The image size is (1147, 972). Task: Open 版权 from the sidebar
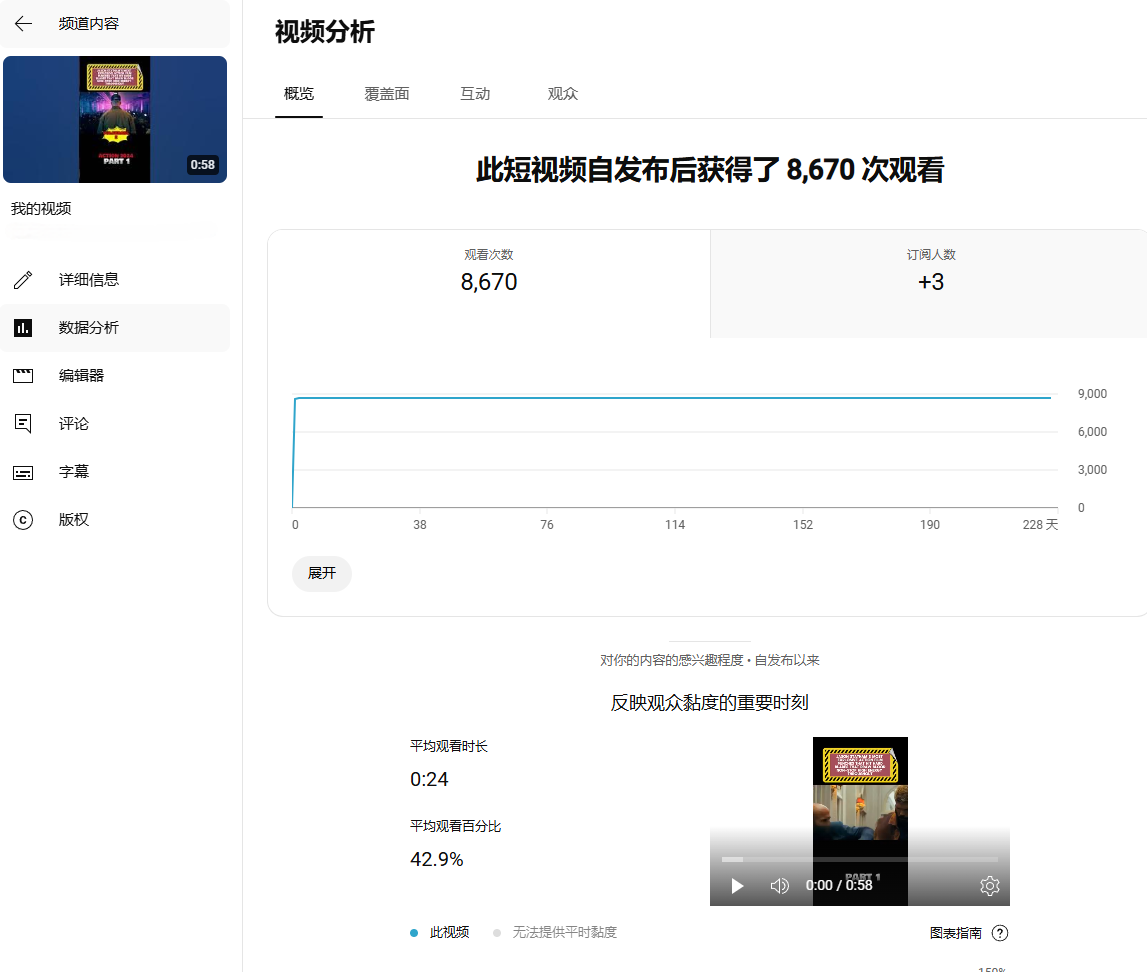click(x=115, y=520)
